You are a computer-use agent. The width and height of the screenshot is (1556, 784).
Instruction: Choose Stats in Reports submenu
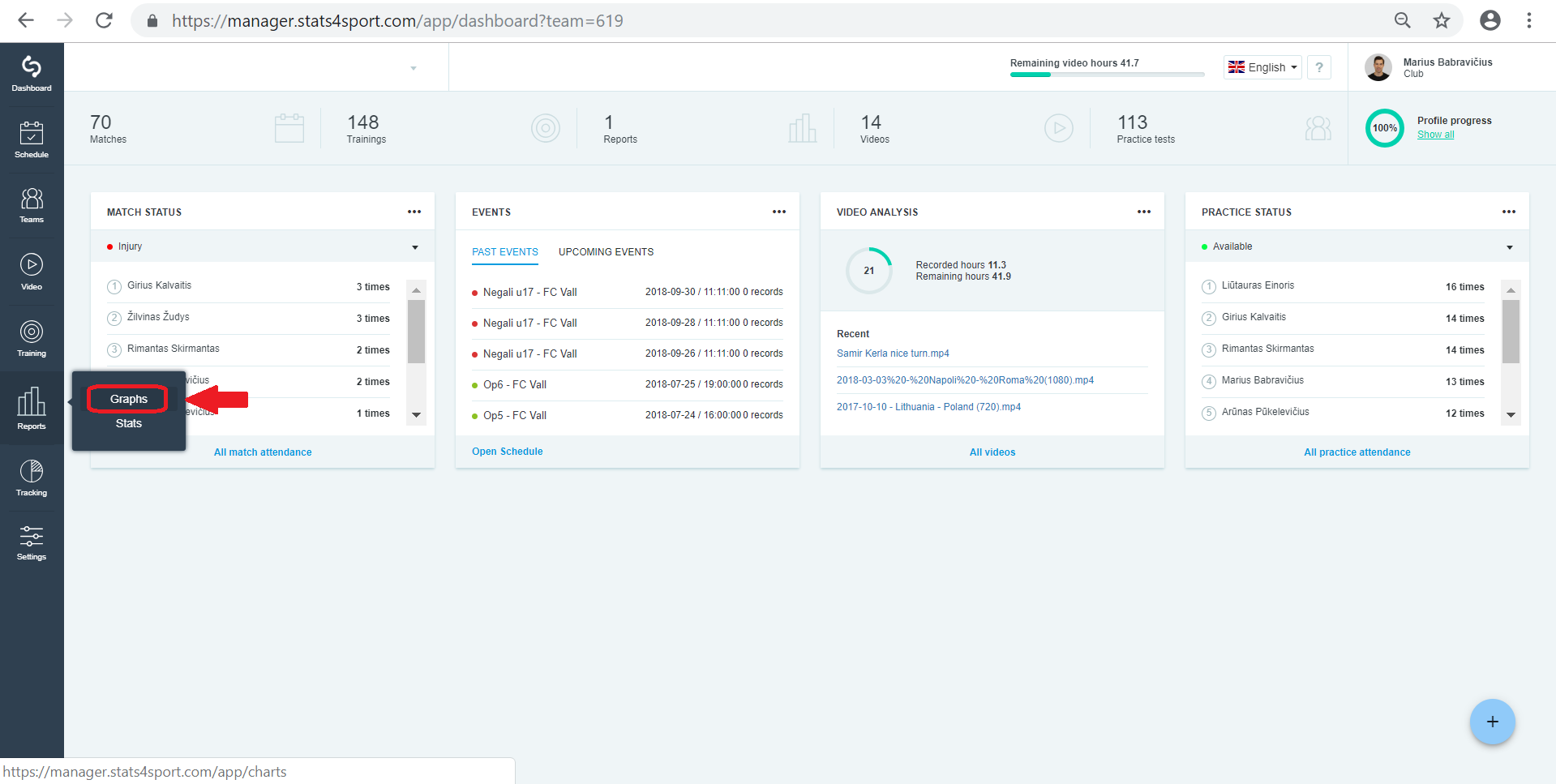128,423
